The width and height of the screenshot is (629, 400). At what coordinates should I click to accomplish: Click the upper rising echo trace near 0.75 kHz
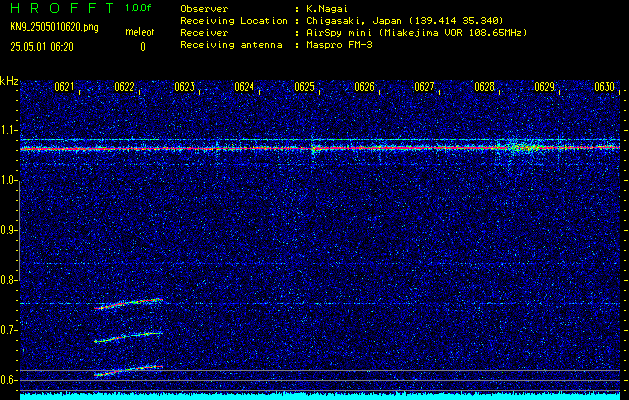click(128, 304)
